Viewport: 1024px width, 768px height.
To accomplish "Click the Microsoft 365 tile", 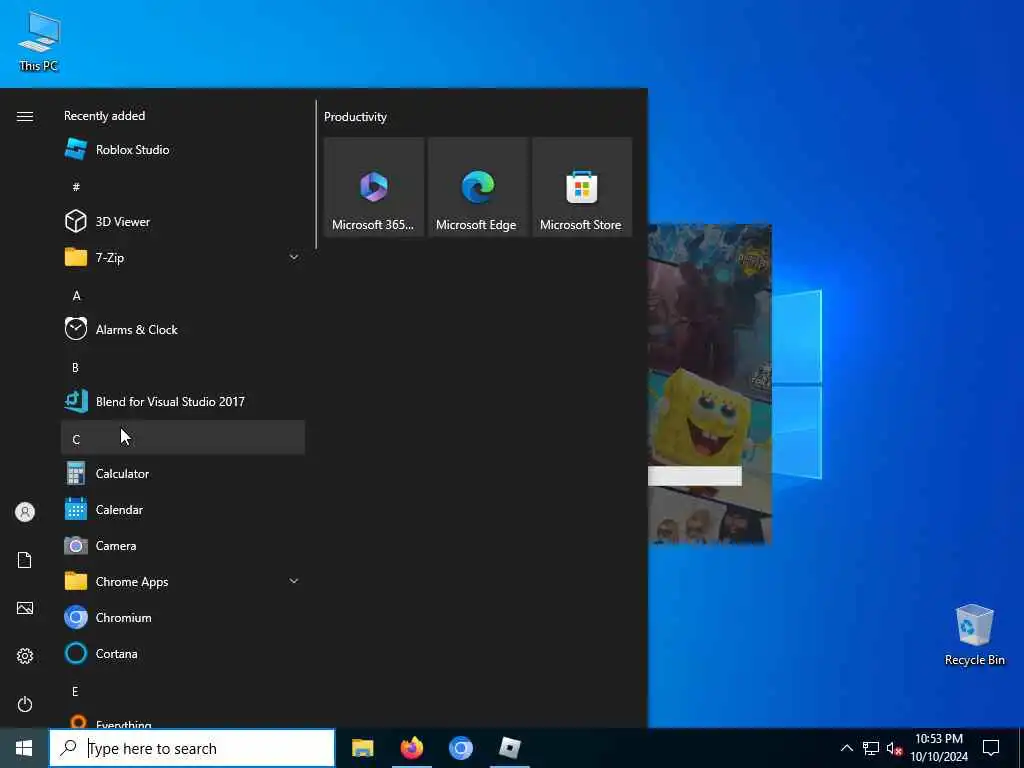I will point(374,187).
